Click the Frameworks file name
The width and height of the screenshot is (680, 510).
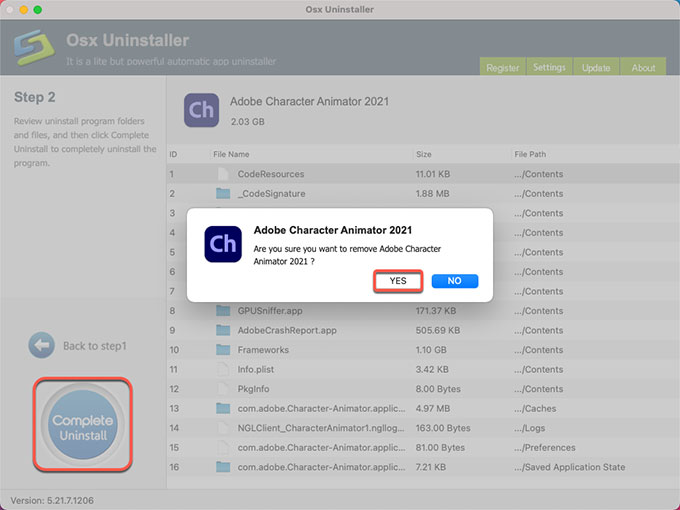(x=263, y=350)
